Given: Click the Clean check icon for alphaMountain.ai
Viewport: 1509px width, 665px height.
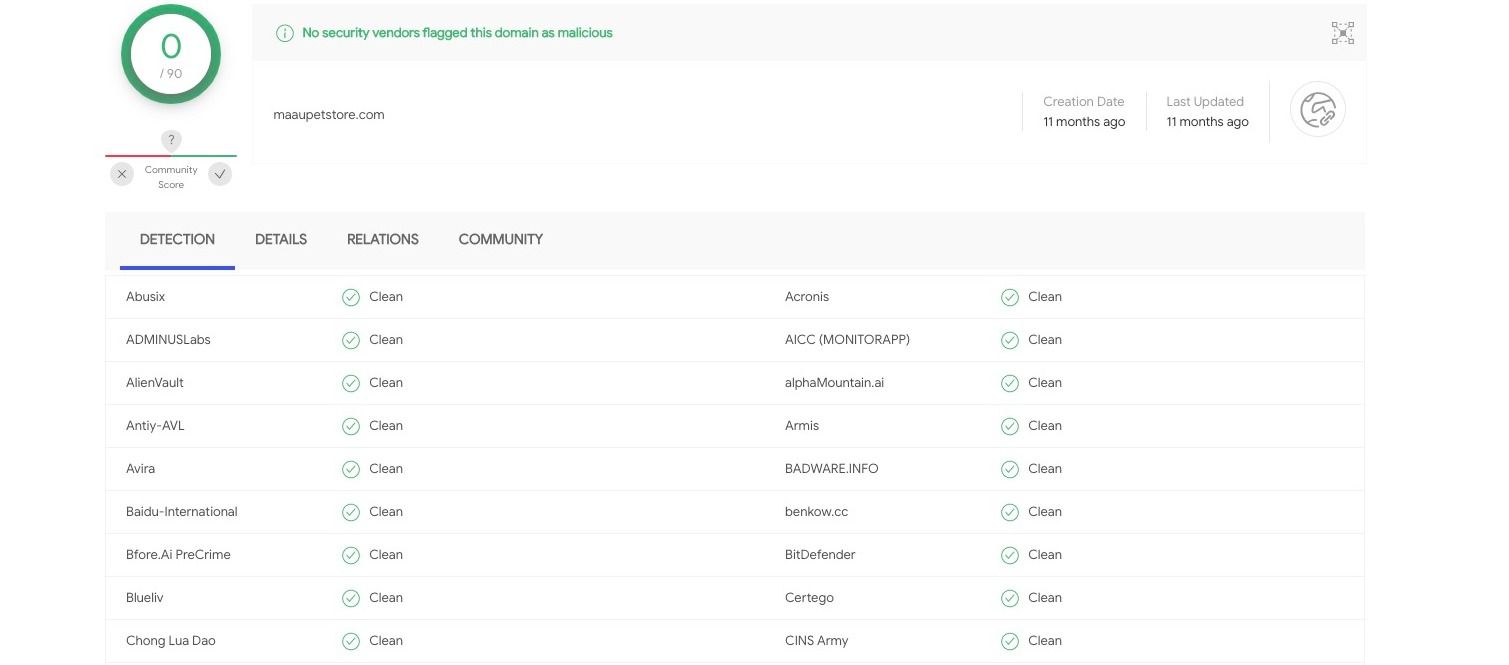Looking at the screenshot, I should pyautogui.click(x=1010, y=383).
